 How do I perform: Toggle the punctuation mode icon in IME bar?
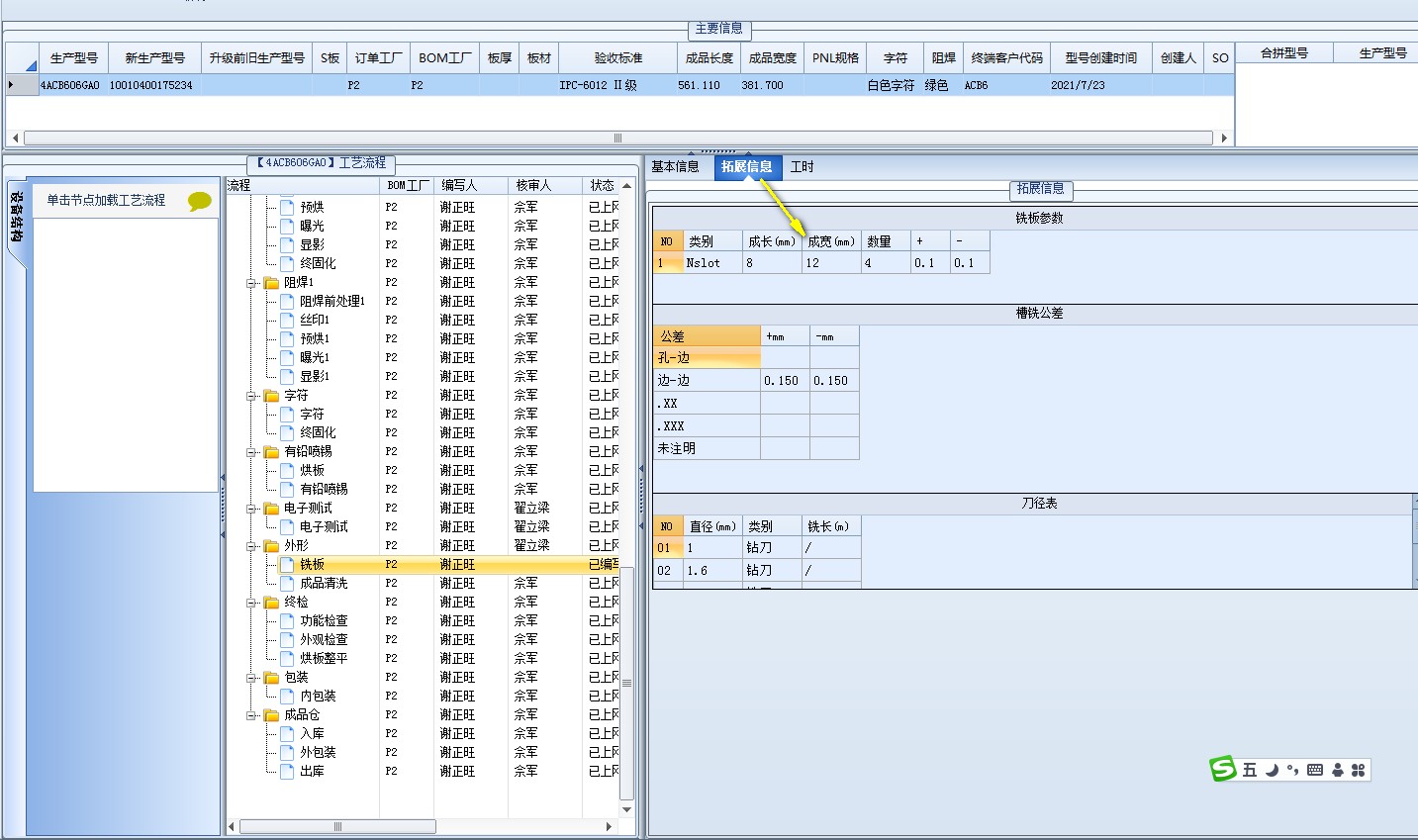[1293, 770]
